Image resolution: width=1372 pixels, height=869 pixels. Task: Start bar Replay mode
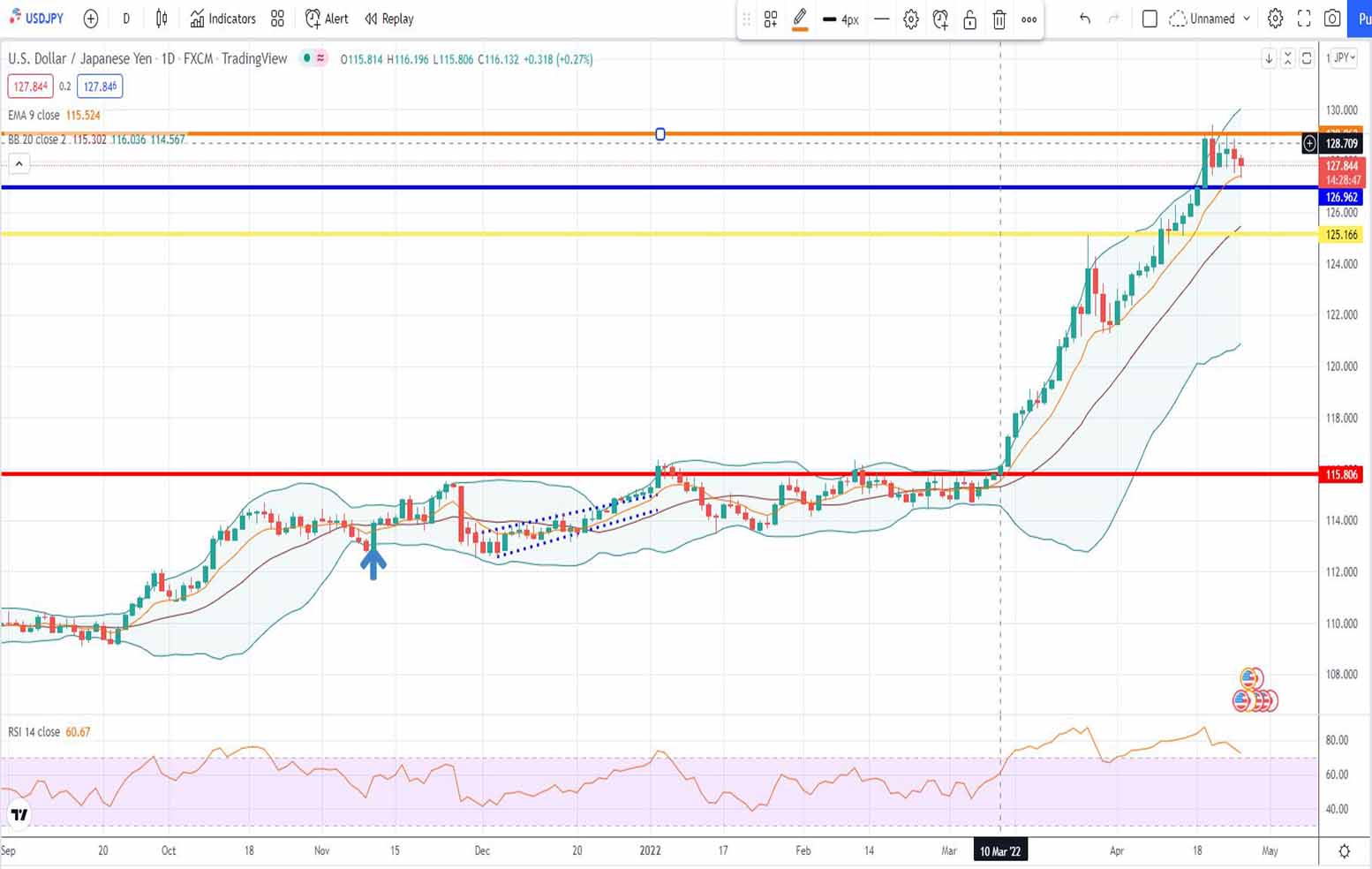[389, 19]
